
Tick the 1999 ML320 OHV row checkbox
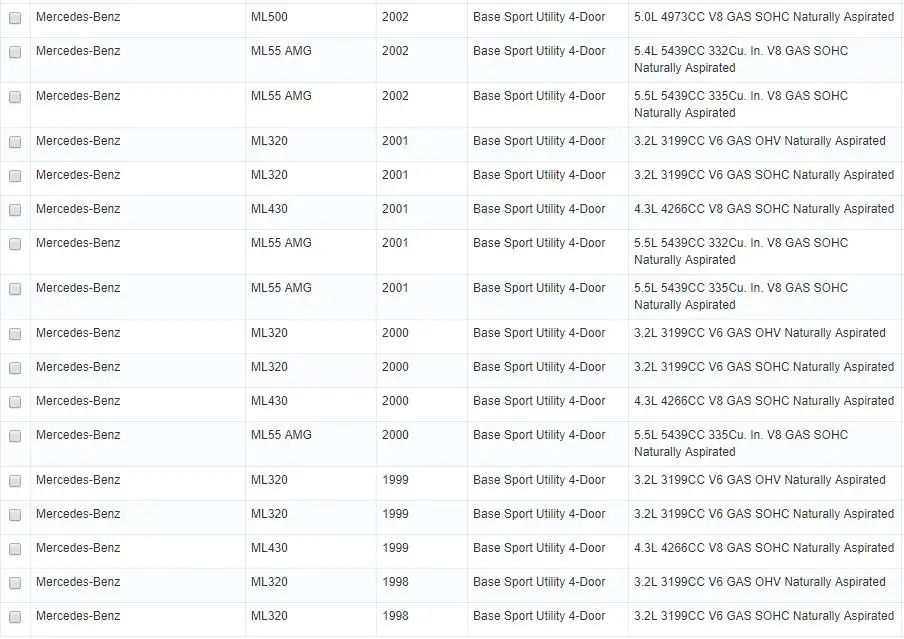click(x=15, y=481)
